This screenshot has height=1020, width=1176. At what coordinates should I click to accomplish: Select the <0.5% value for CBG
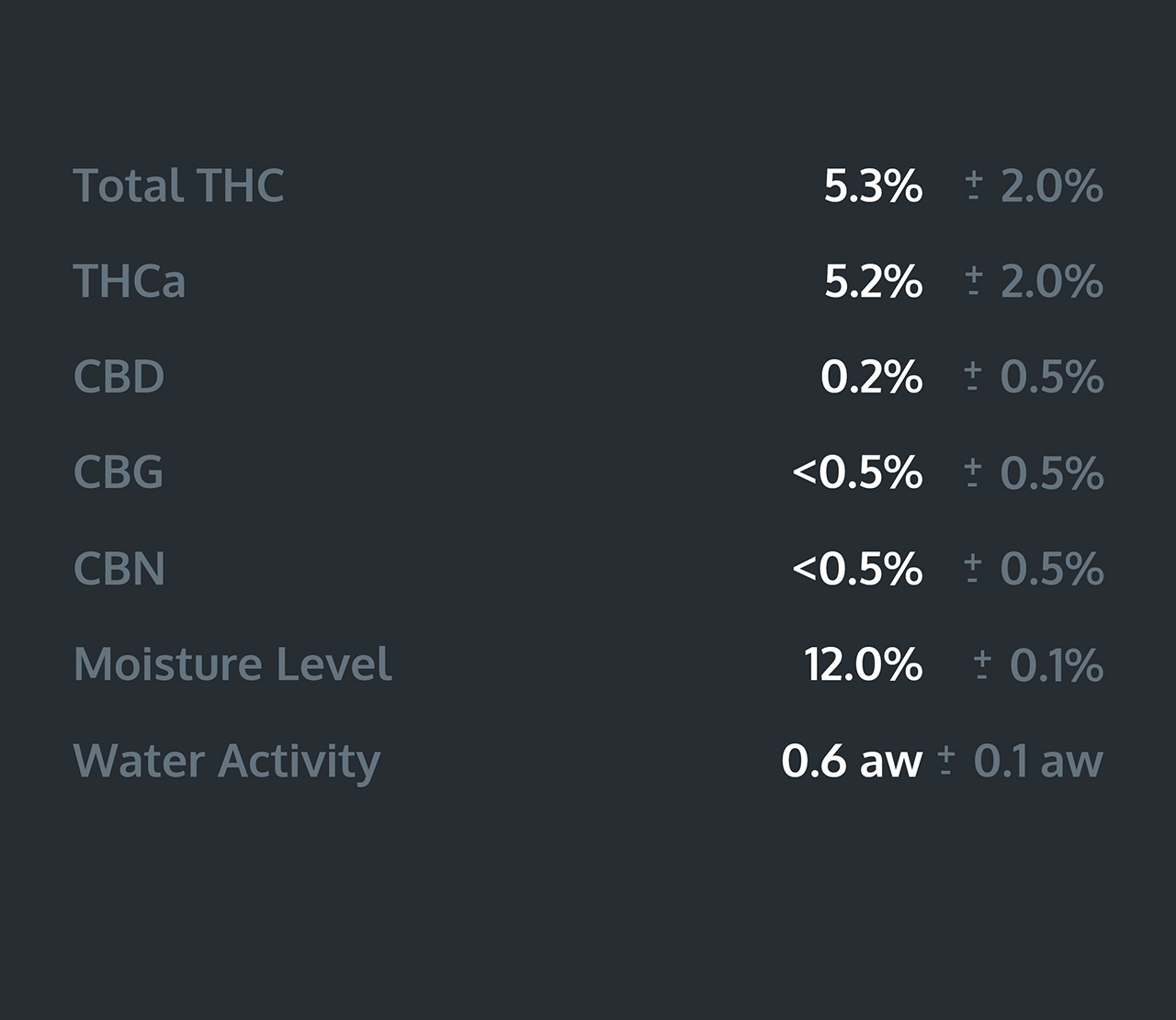pyautogui.click(x=857, y=472)
